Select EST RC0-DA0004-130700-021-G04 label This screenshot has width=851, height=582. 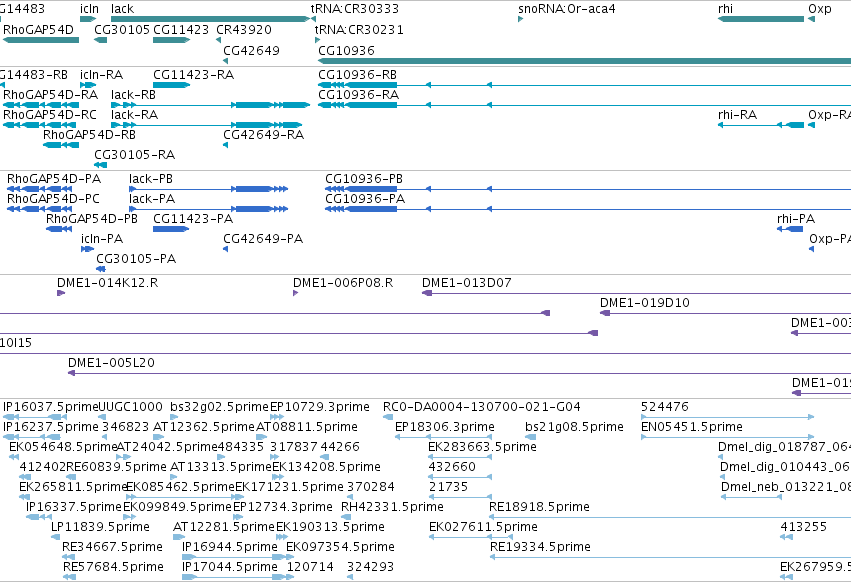click(x=481, y=407)
